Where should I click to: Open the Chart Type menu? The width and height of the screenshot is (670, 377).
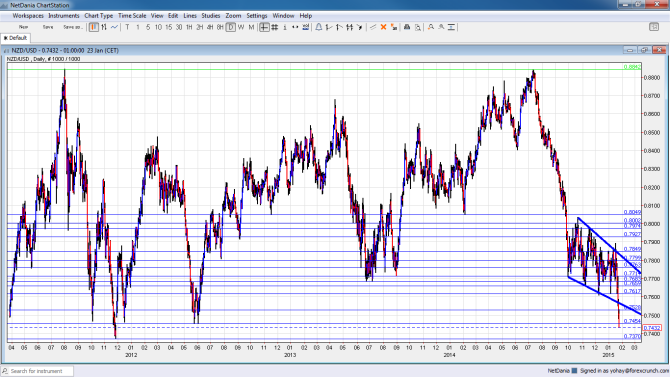point(99,16)
